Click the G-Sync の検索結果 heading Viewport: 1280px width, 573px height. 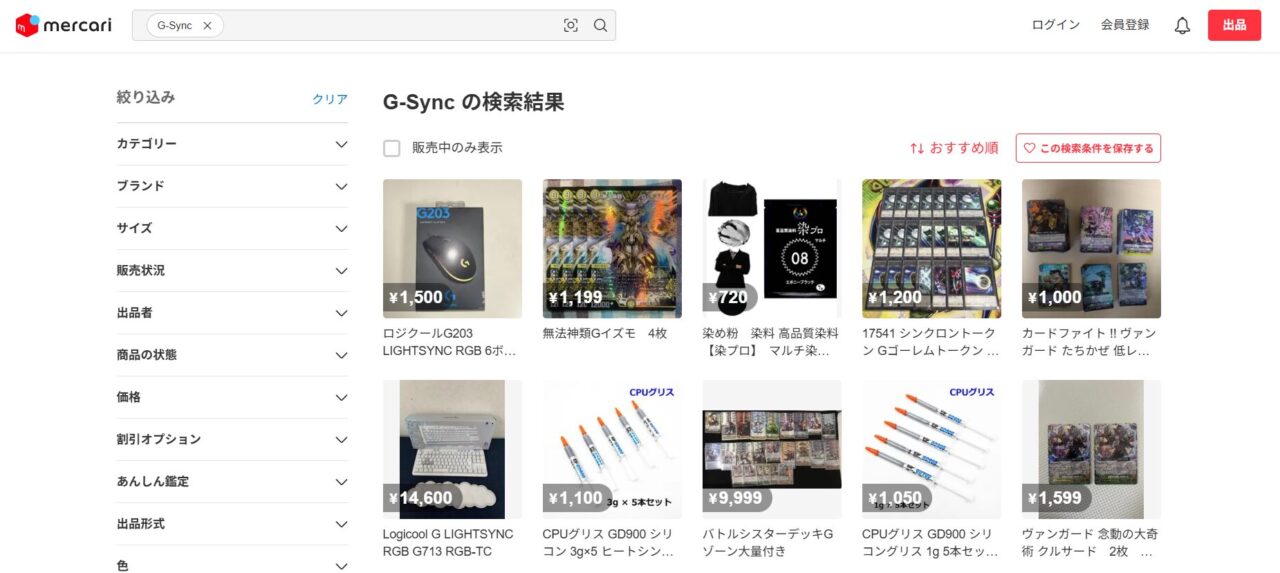tap(474, 101)
